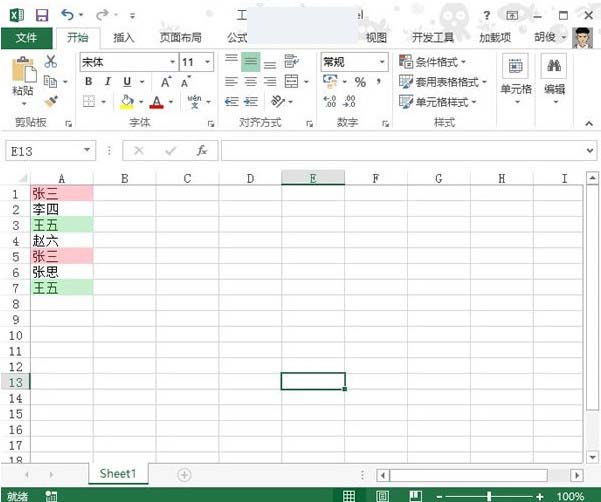This screenshot has width=601, height=502.
Task: Click the Save icon in quick access toolbar
Action: click(x=42, y=15)
